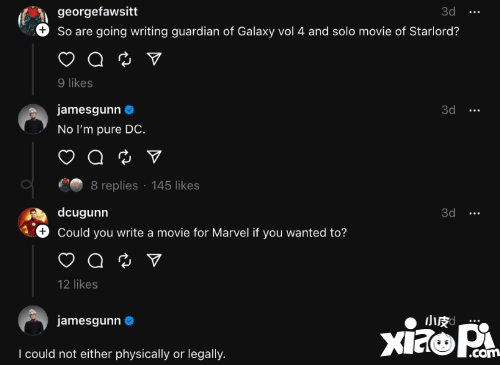This screenshot has height=365, width=500.
Task: Follow dcugunn using the plus badge on avatar
Action: 42,231
